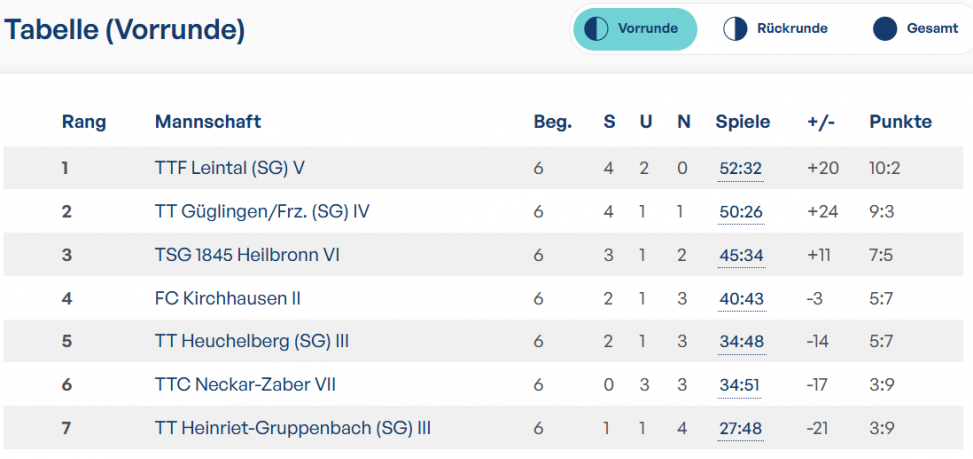Open TT Heinriet-Gruppenbach (SG) III team
973x459 pixels.
click(x=293, y=429)
